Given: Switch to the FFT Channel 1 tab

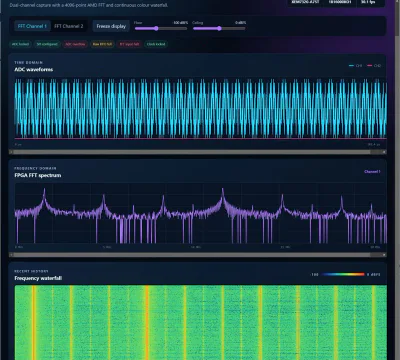Looking at the screenshot, I should (x=32, y=26).
